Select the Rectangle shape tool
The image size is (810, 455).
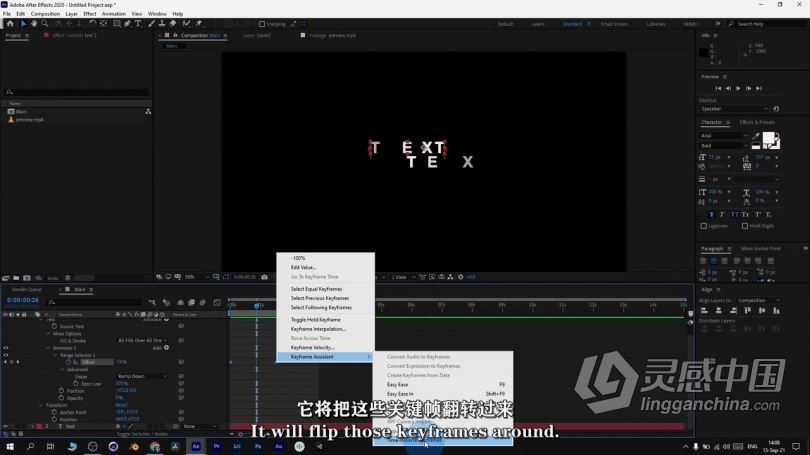[x=117, y=24]
